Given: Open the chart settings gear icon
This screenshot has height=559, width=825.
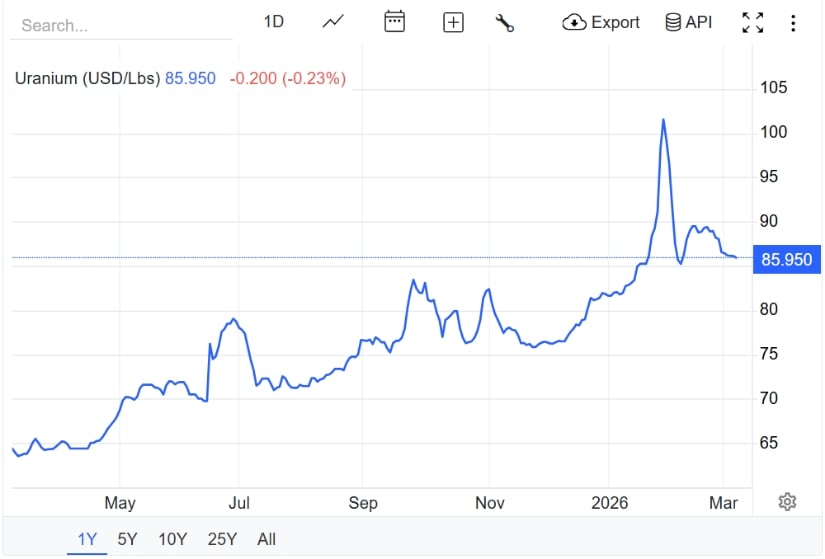Looking at the screenshot, I should pos(787,502).
